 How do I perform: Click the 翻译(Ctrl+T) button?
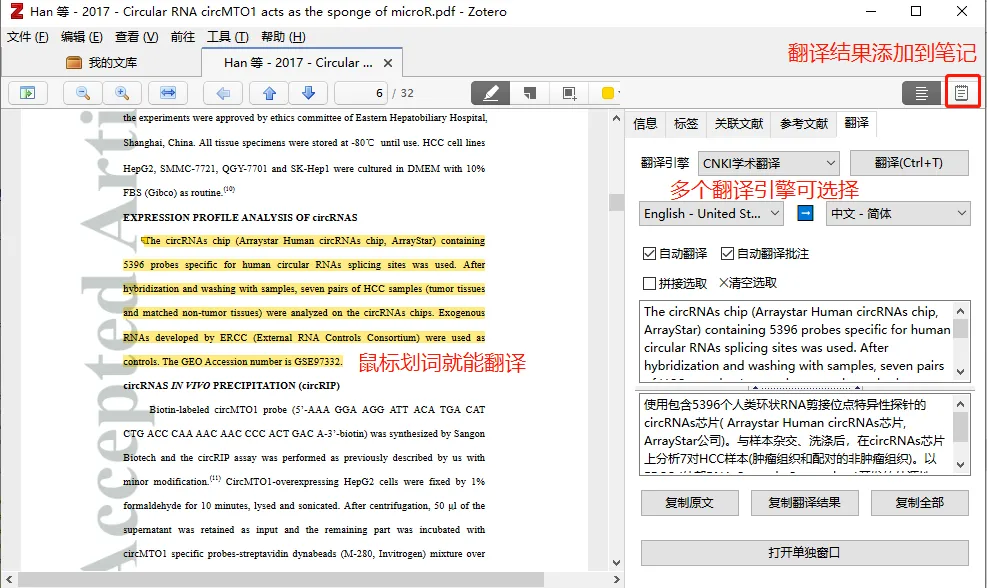tap(909, 163)
